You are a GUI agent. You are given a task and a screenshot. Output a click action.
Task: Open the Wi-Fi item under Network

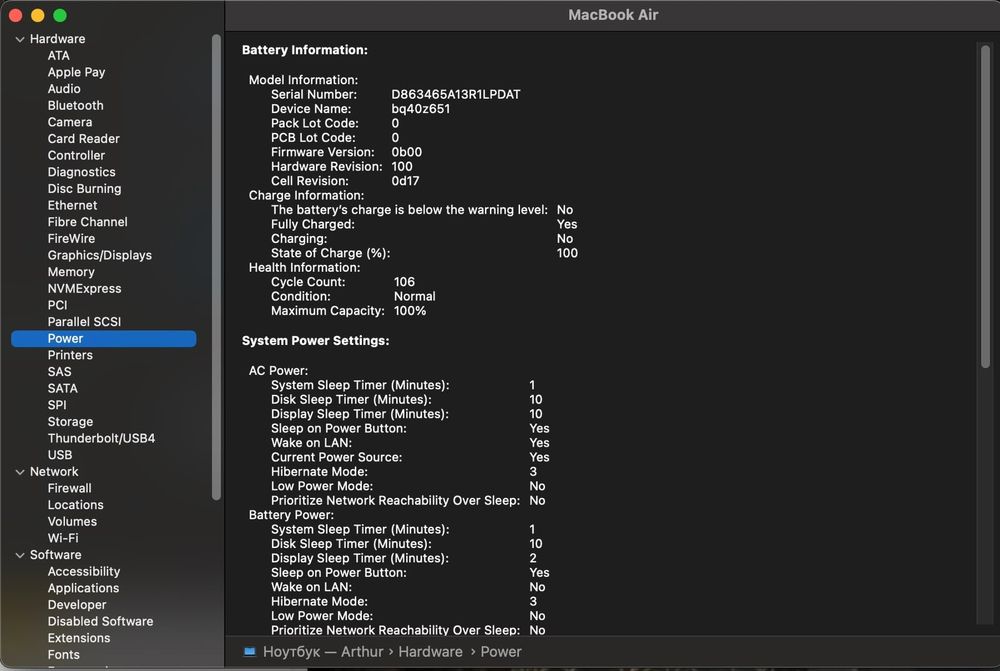coord(62,538)
